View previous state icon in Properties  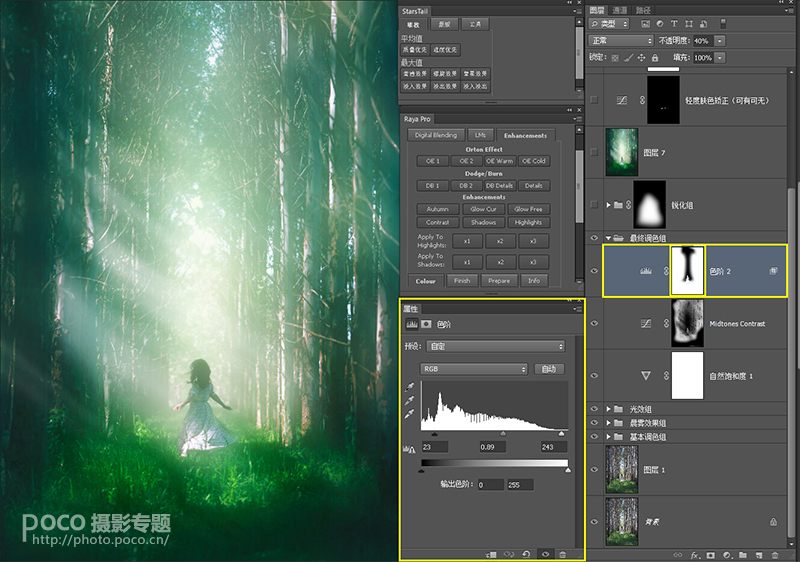509,554
